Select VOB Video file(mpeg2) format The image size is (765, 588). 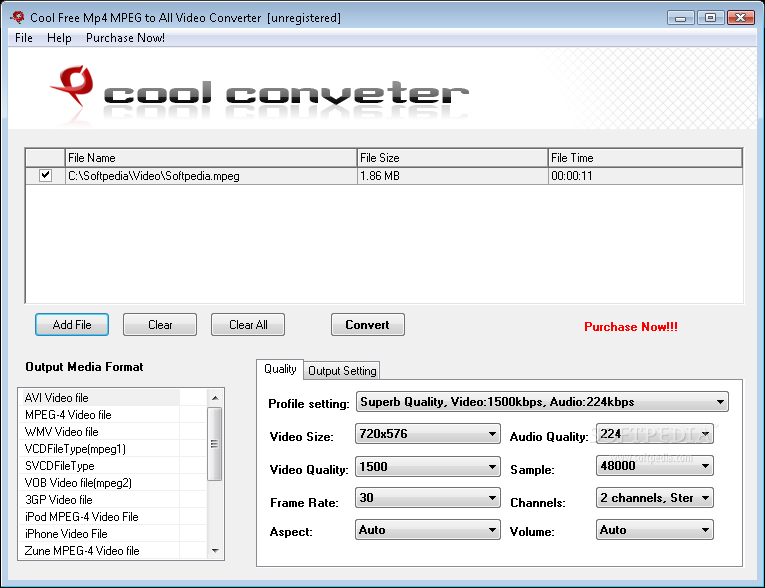(113, 483)
